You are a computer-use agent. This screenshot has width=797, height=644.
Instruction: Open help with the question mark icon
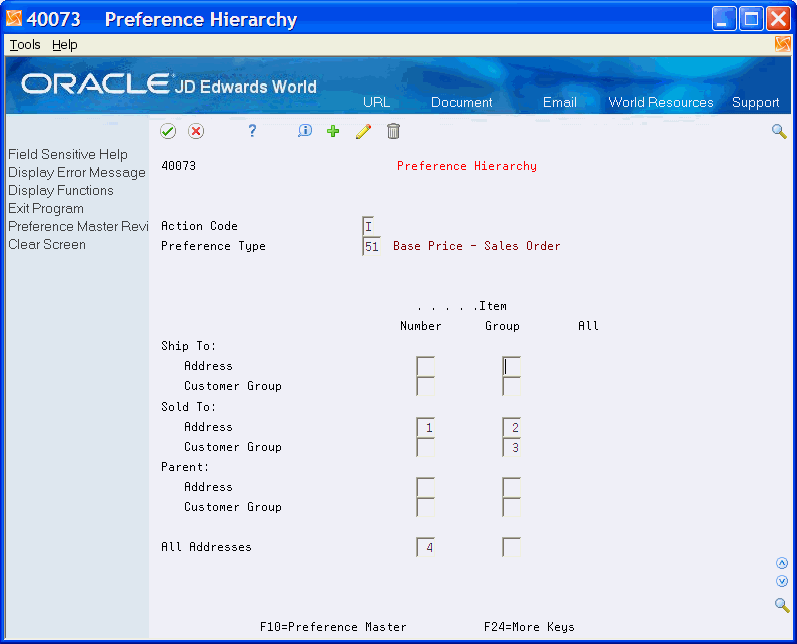(x=252, y=131)
